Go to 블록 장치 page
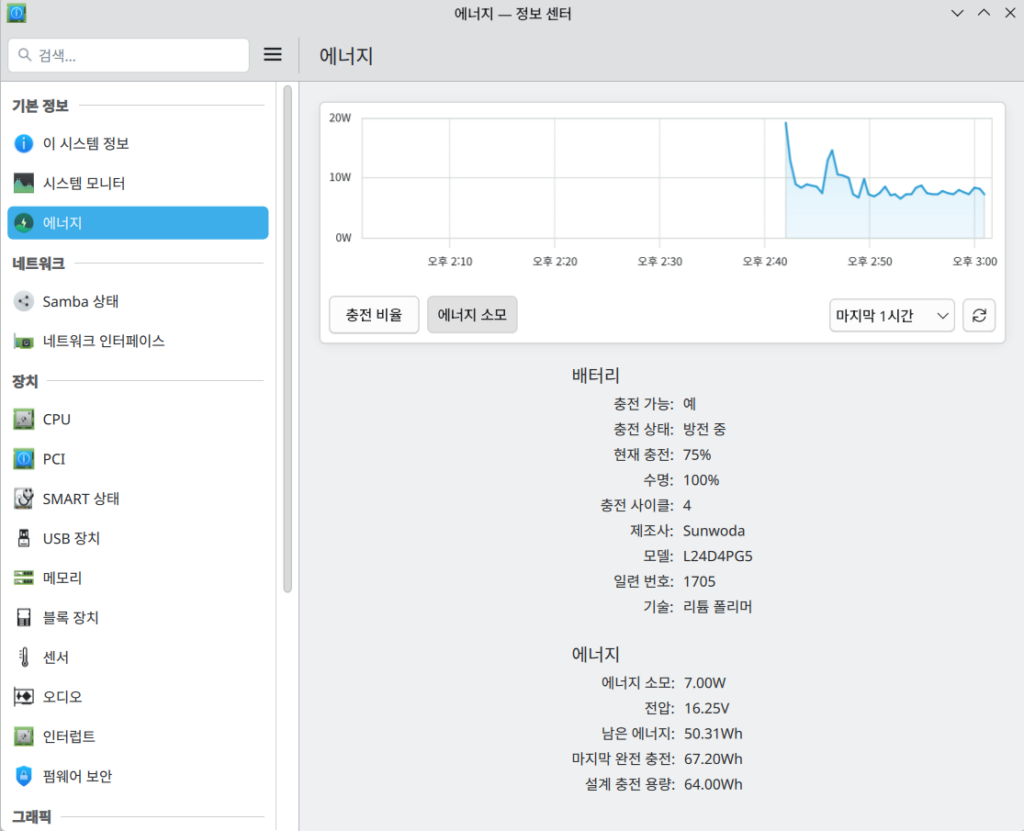The height and width of the screenshot is (831, 1024). coord(70,618)
